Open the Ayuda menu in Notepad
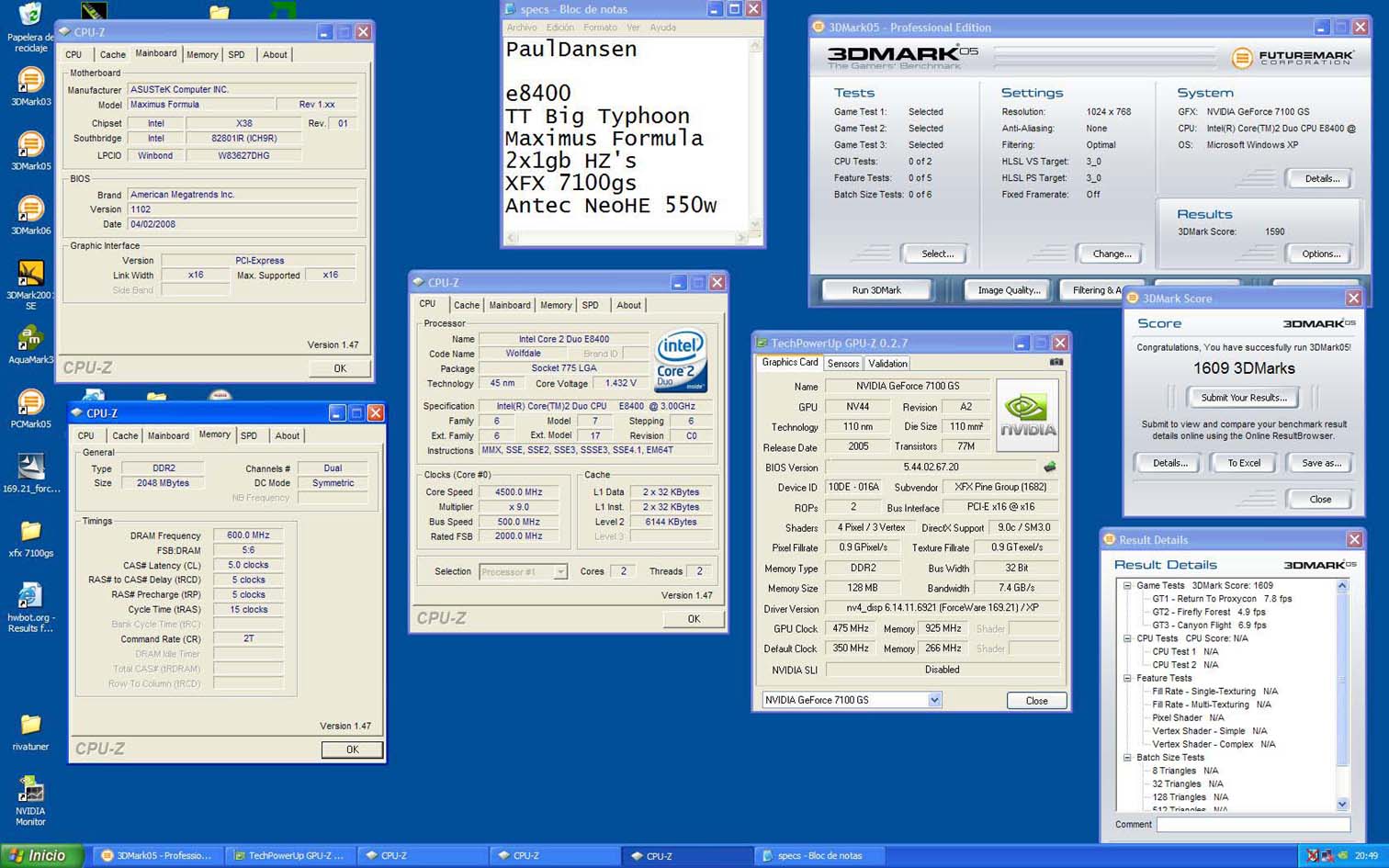1389x868 pixels. [x=662, y=28]
